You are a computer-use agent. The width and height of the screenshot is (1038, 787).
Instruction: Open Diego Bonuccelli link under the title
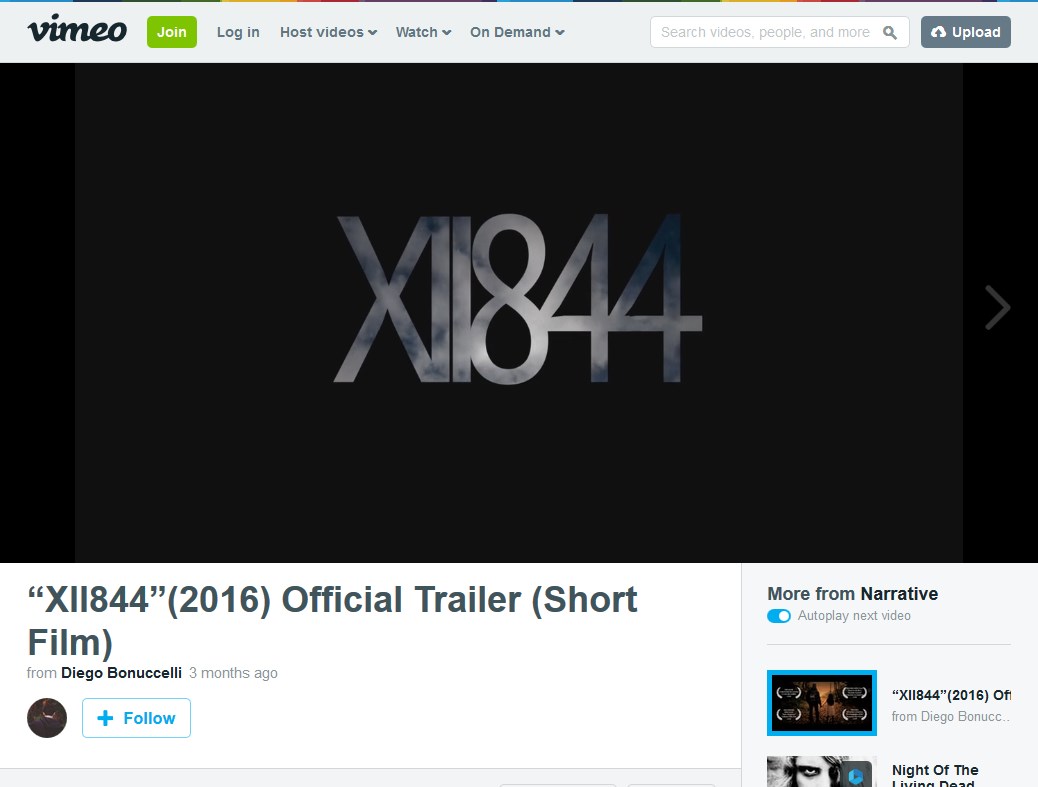pos(121,673)
